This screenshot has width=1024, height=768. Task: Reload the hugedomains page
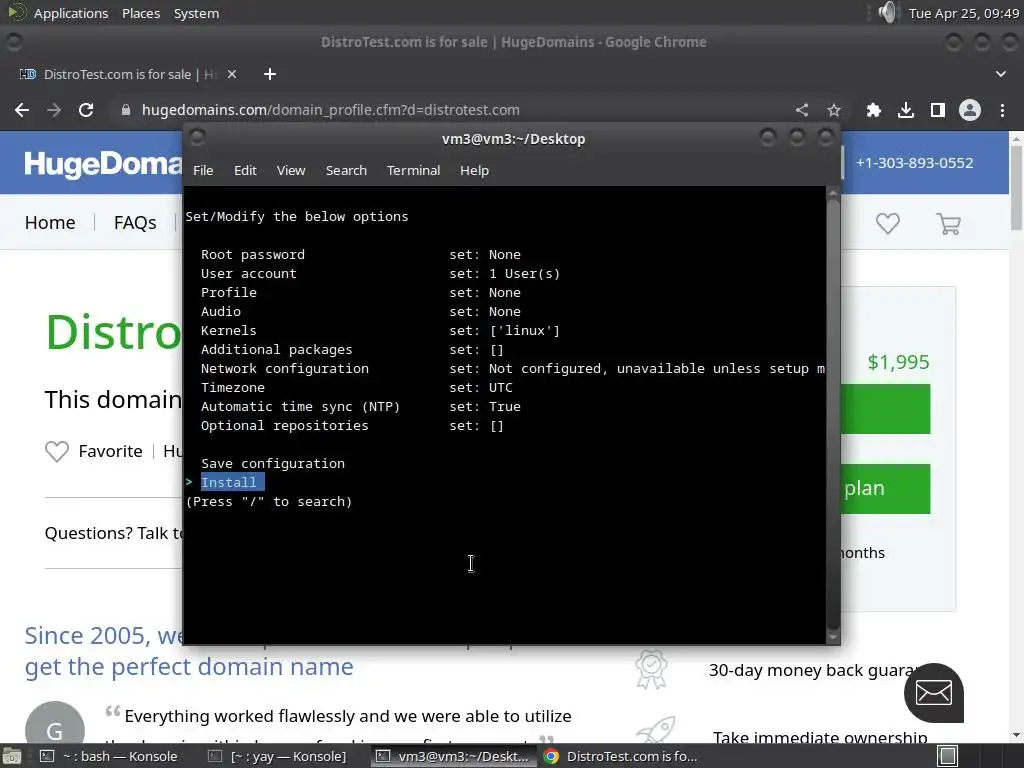pyautogui.click(x=86, y=110)
